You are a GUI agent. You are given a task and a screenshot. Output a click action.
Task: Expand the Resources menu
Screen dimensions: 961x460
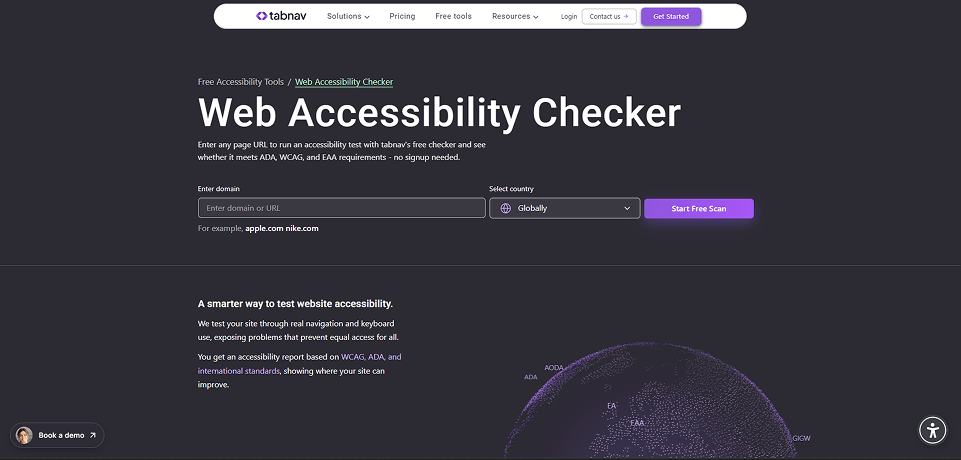(x=515, y=17)
